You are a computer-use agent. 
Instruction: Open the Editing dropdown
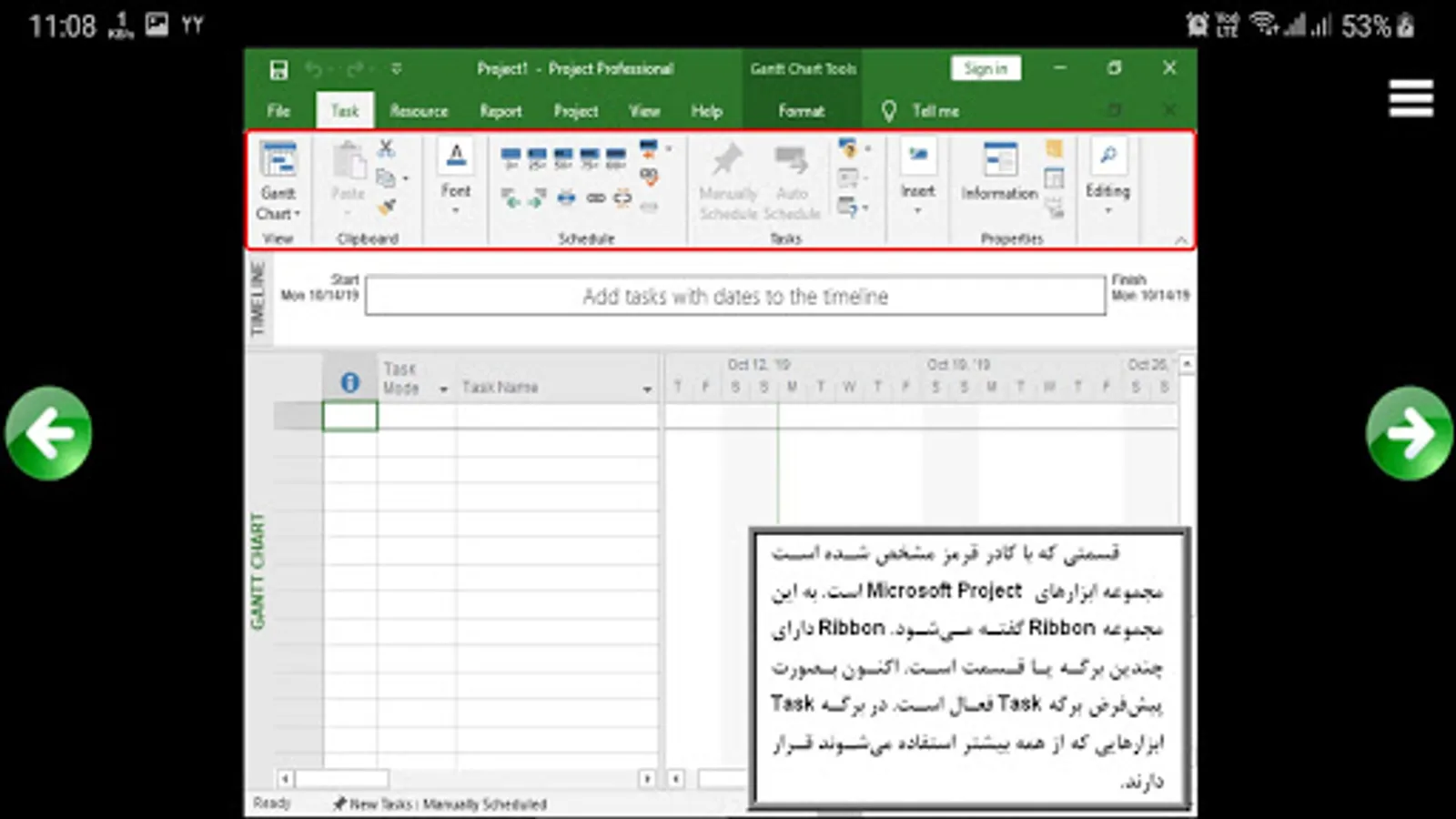(x=1107, y=211)
